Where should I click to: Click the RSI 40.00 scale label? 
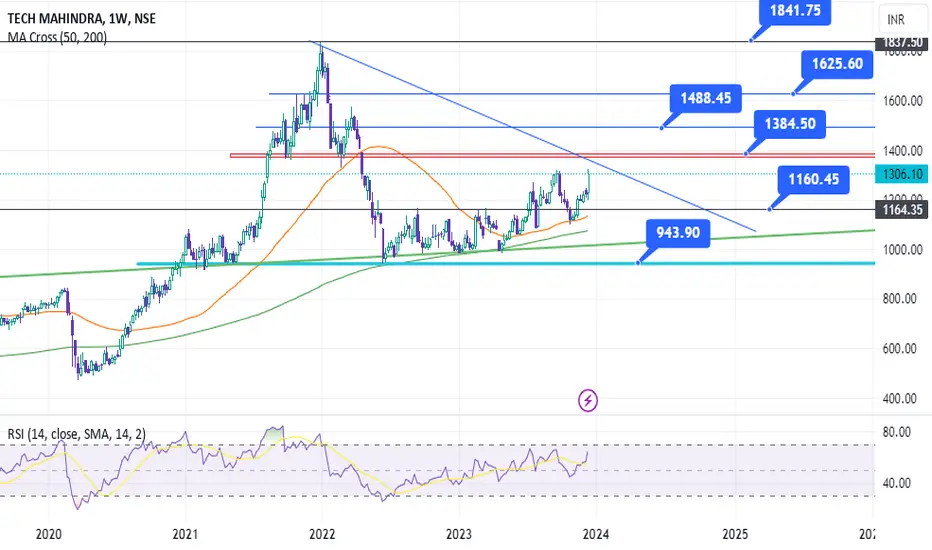click(x=896, y=483)
